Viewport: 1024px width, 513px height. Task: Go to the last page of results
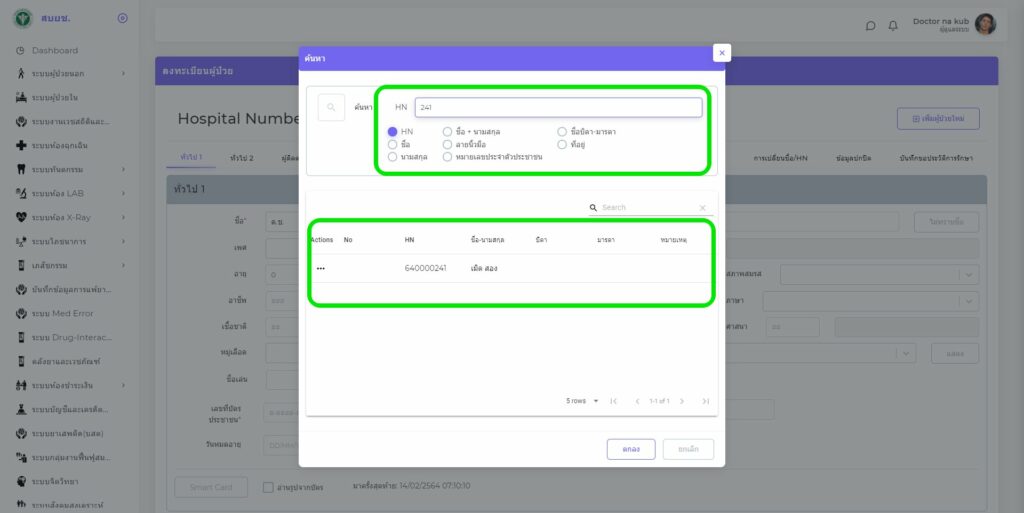tap(705, 401)
